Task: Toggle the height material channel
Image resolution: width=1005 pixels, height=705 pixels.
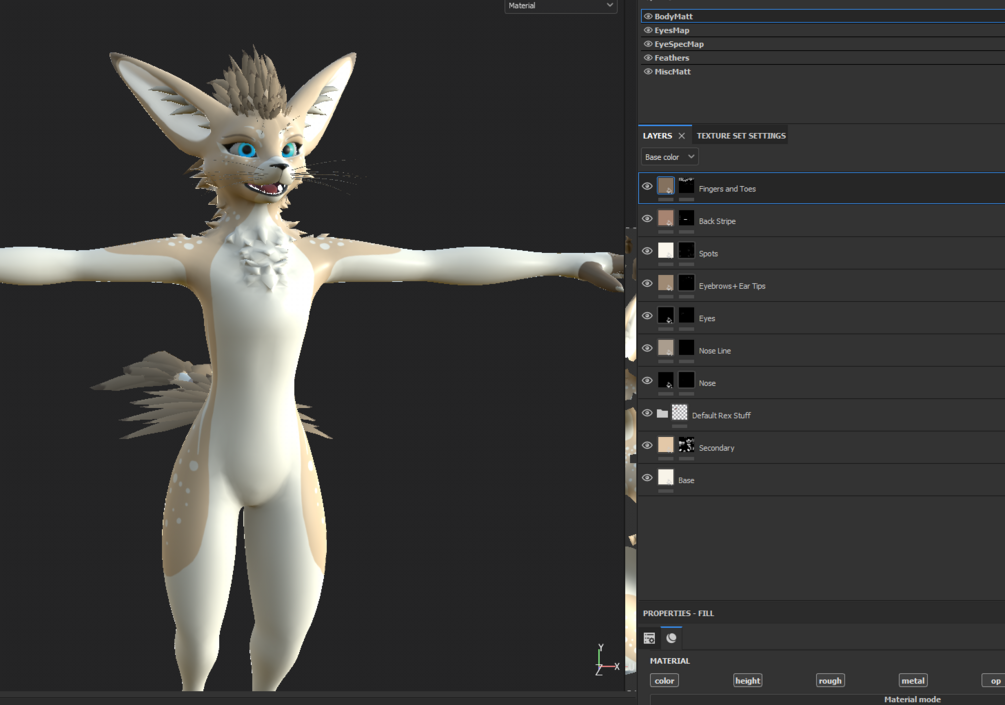Action: point(747,681)
